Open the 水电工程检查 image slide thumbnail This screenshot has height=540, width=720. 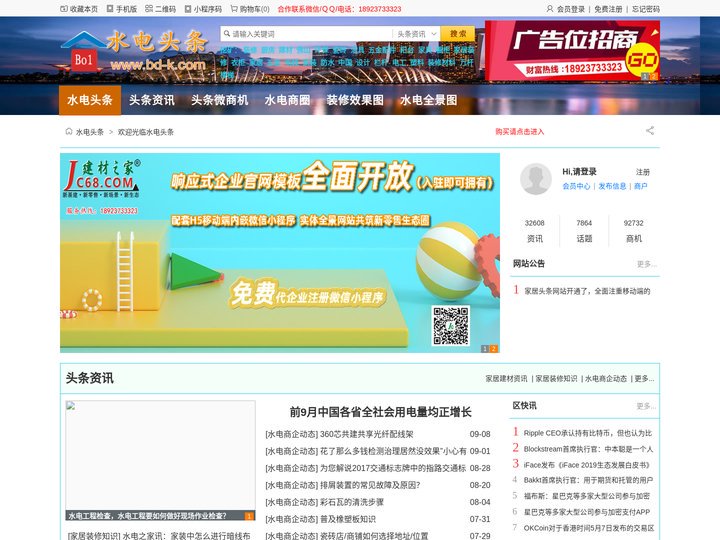tap(160, 460)
